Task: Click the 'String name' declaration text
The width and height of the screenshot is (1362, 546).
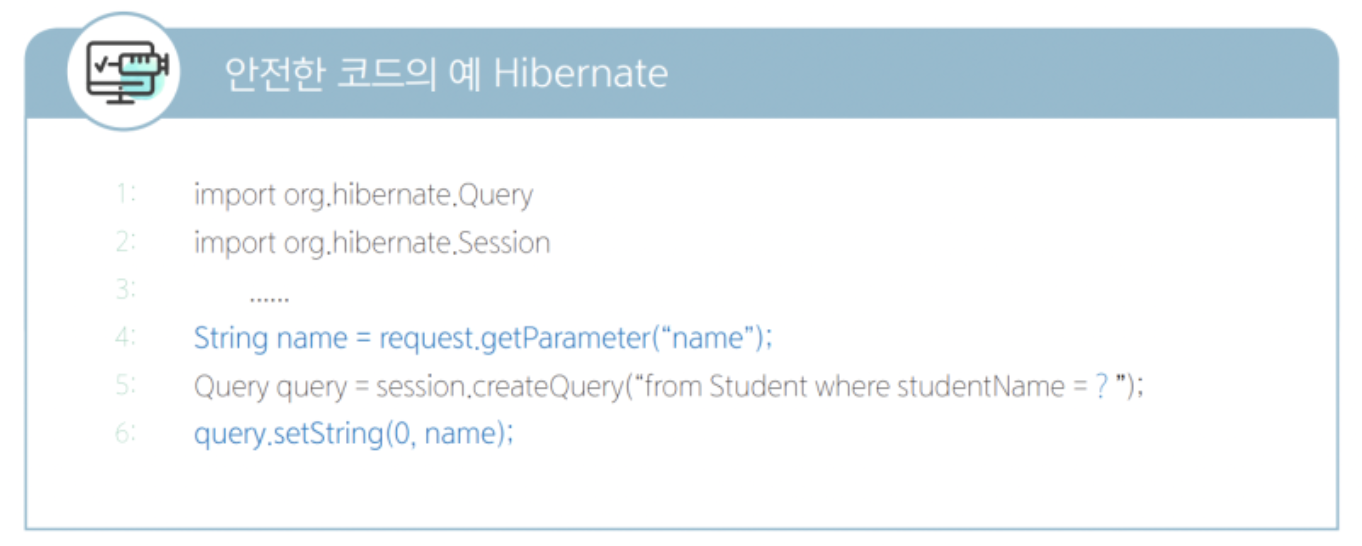Action: (266, 338)
